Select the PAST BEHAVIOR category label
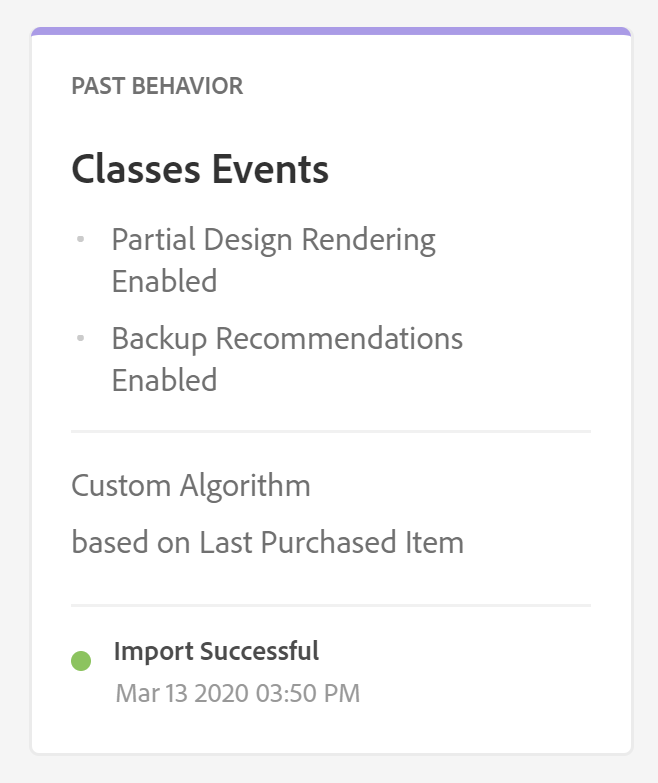658x783 pixels. (x=157, y=86)
